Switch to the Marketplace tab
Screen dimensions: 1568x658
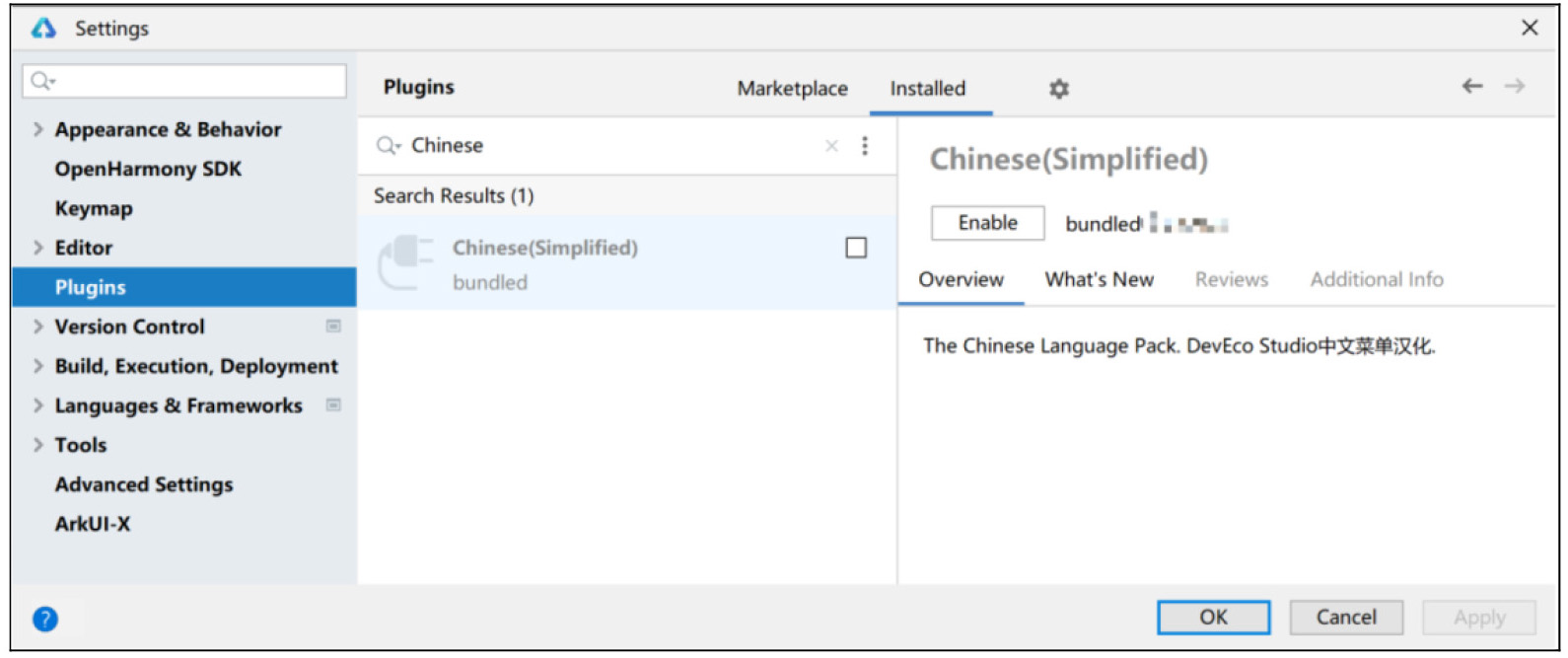(792, 89)
